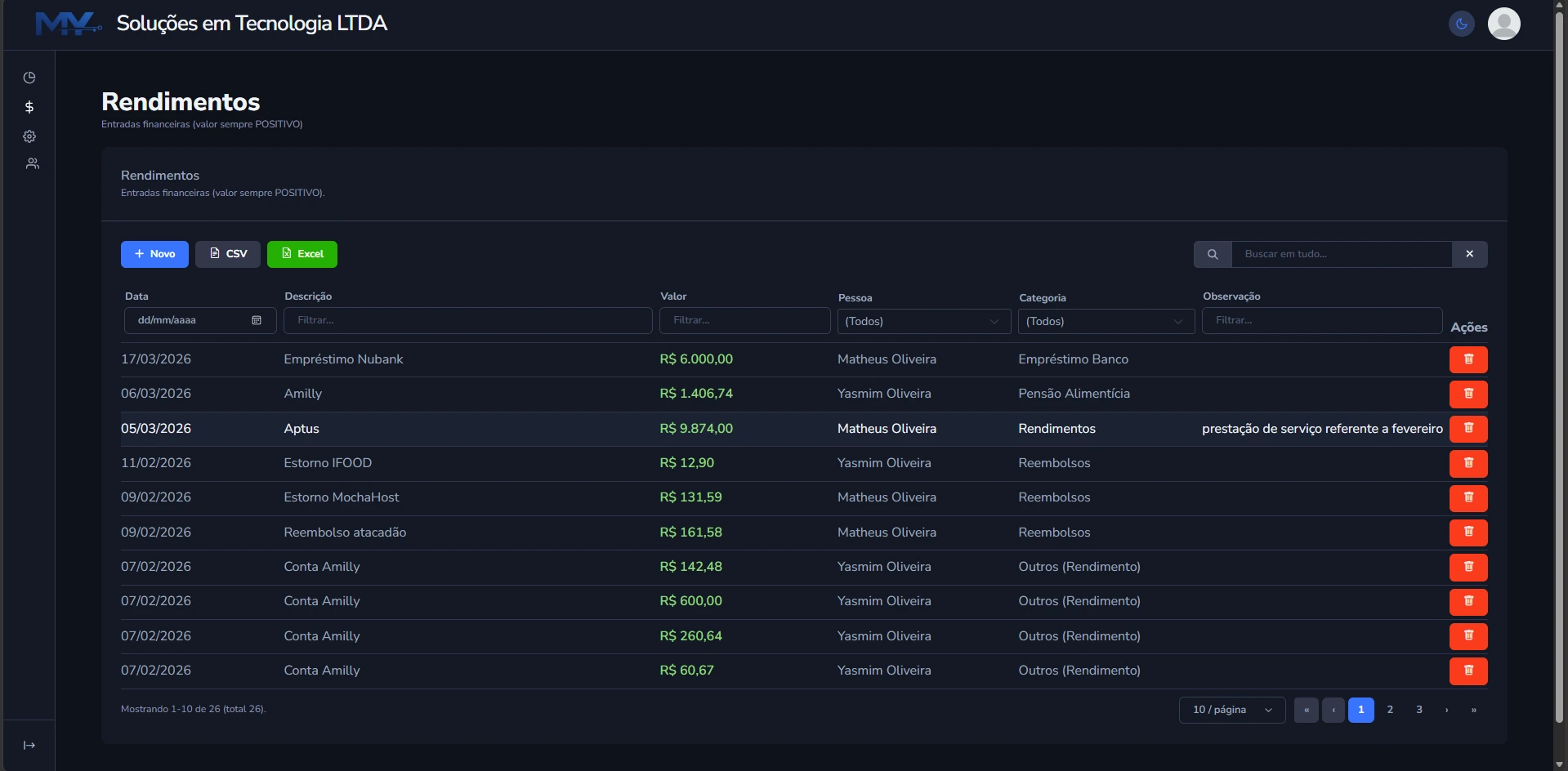Delete the Estorno IFOOD row

tap(1468, 463)
